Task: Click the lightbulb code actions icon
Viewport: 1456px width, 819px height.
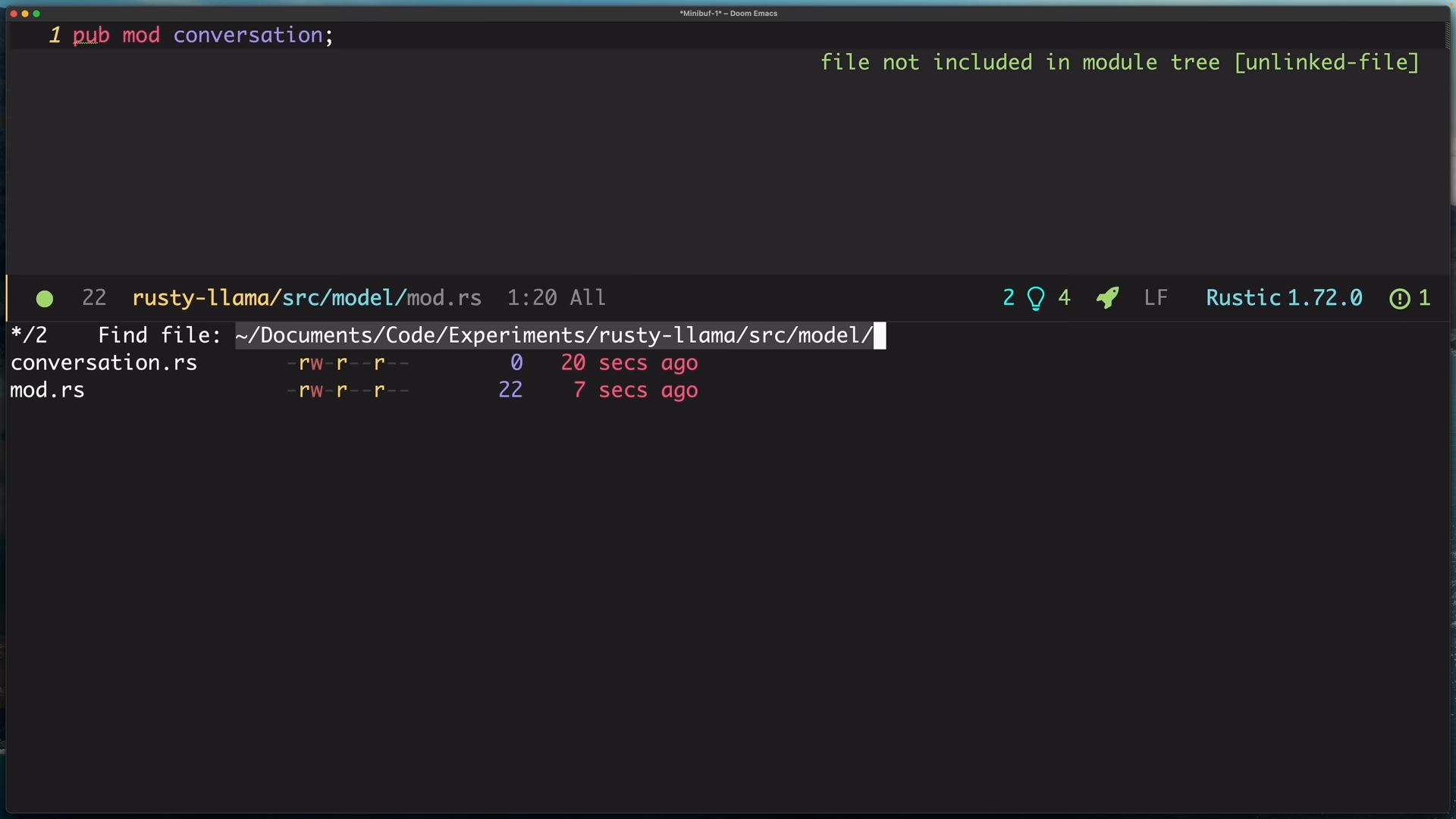Action: 1036,298
